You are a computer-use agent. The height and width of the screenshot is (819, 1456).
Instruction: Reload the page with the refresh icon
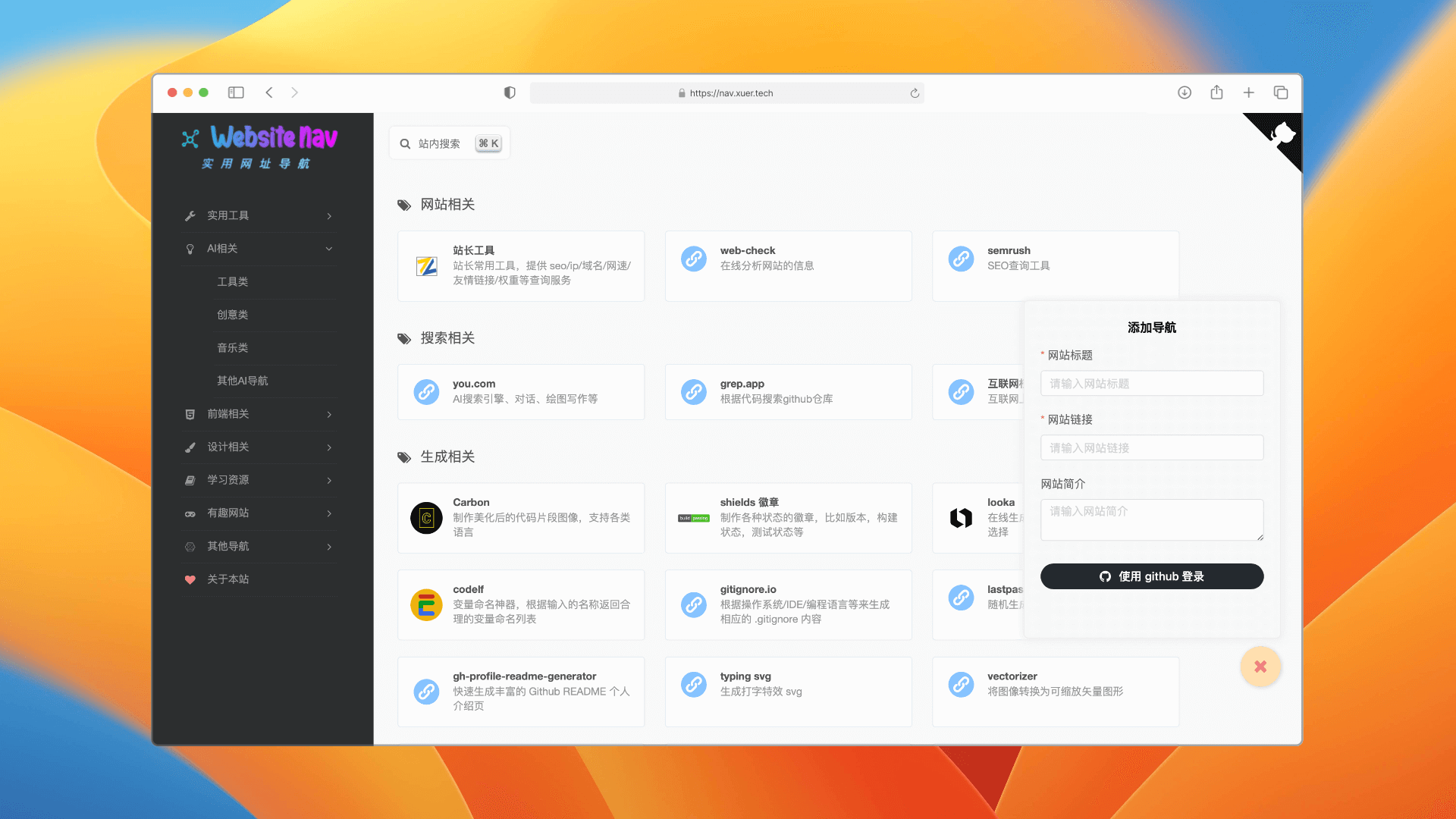915,93
